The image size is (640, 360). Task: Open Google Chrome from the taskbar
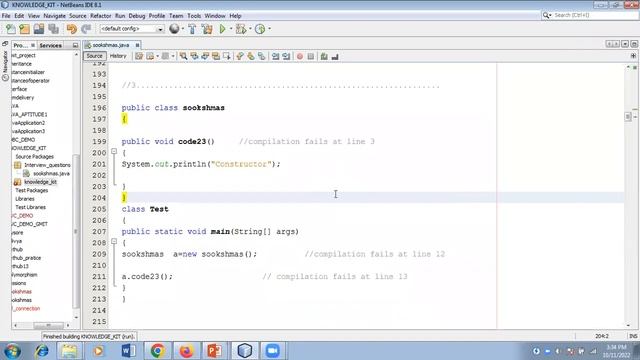pos(158,351)
